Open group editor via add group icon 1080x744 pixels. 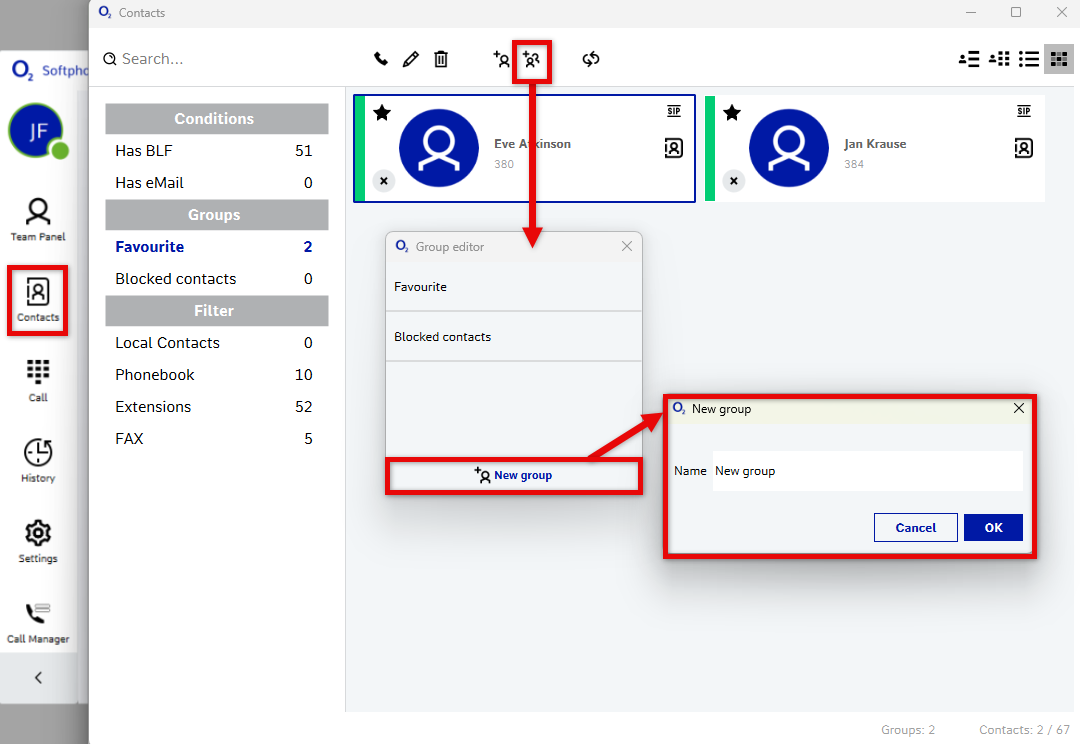point(532,60)
